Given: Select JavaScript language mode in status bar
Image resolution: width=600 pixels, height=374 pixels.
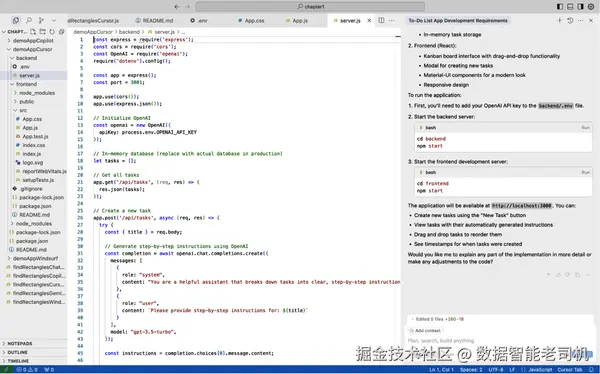Looking at the screenshot, I should tap(540, 369).
